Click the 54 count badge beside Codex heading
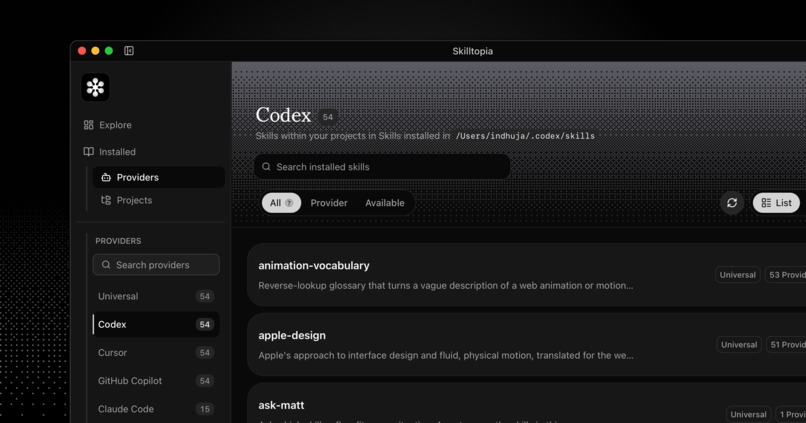The height and width of the screenshot is (423, 806). click(x=327, y=117)
